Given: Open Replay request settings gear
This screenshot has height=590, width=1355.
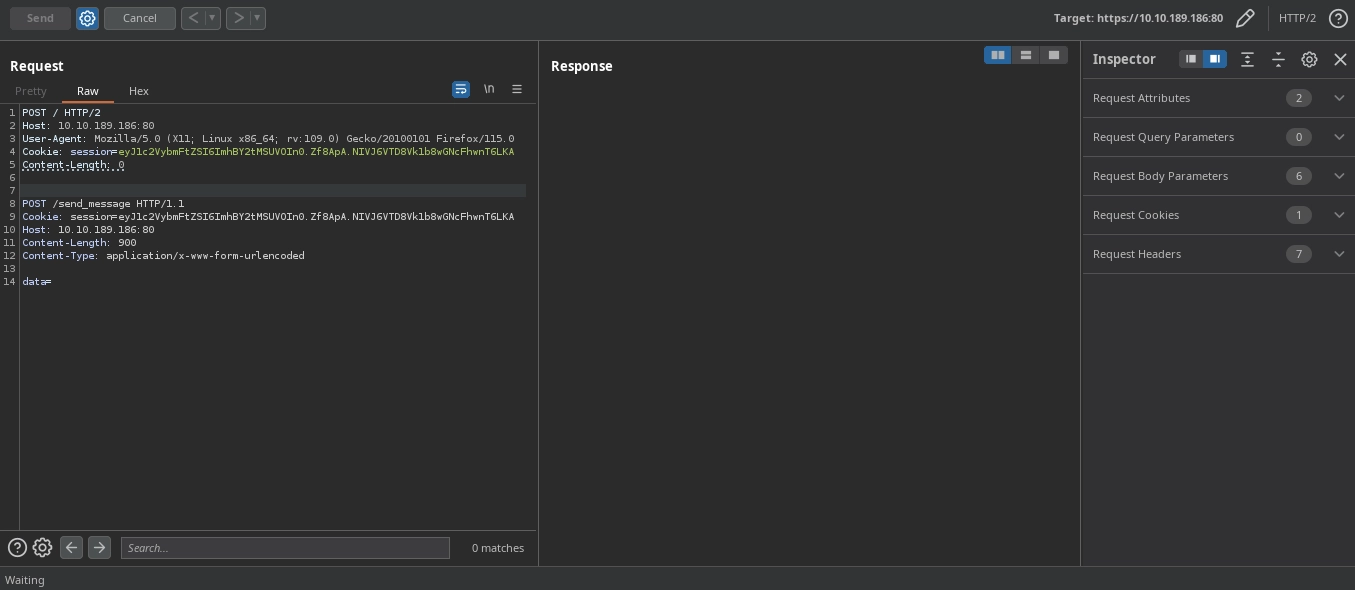Looking at the screenshot, I should [x=87, y=18].
